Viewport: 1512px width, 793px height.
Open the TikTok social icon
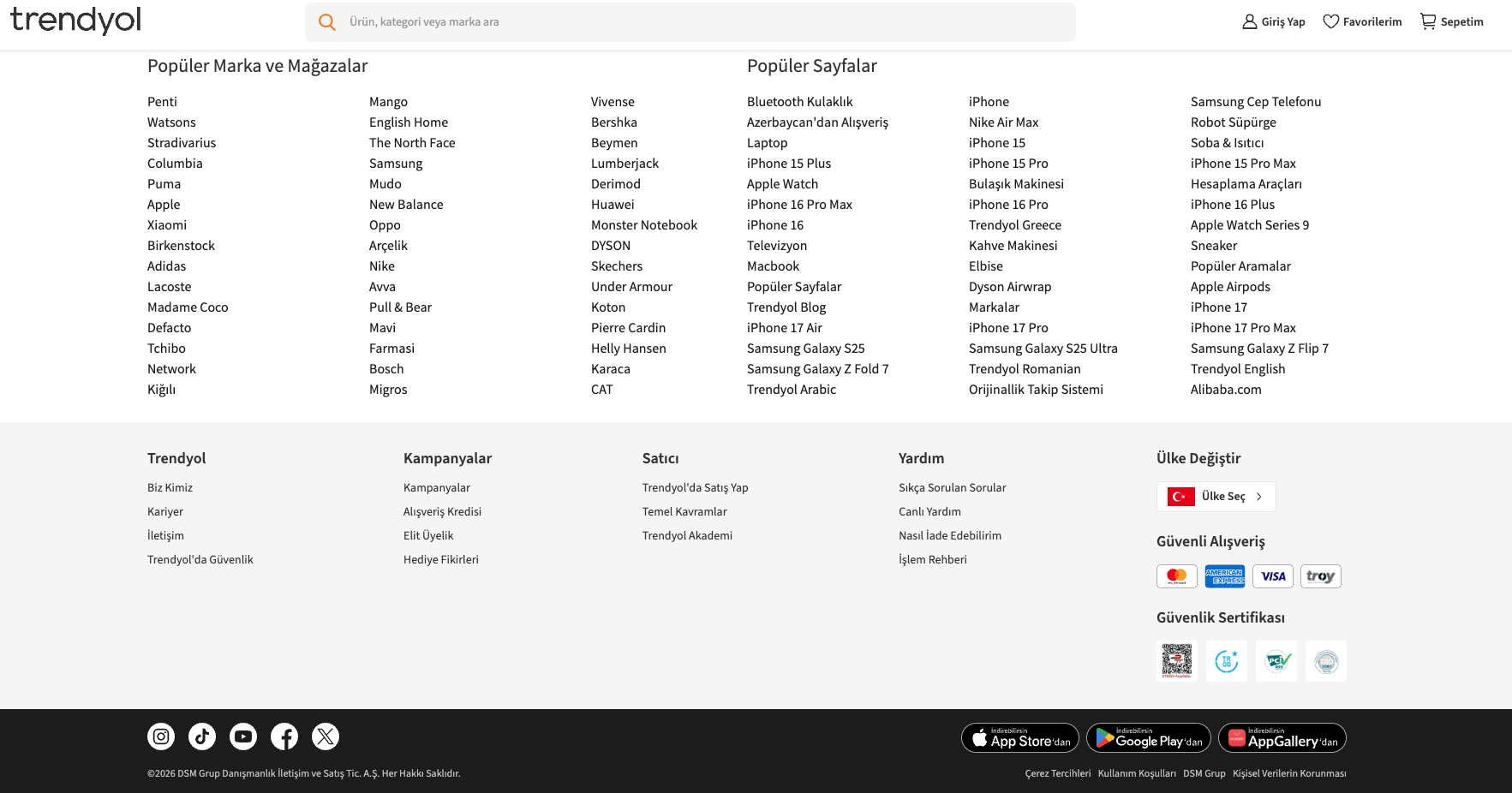click(202, 736)
